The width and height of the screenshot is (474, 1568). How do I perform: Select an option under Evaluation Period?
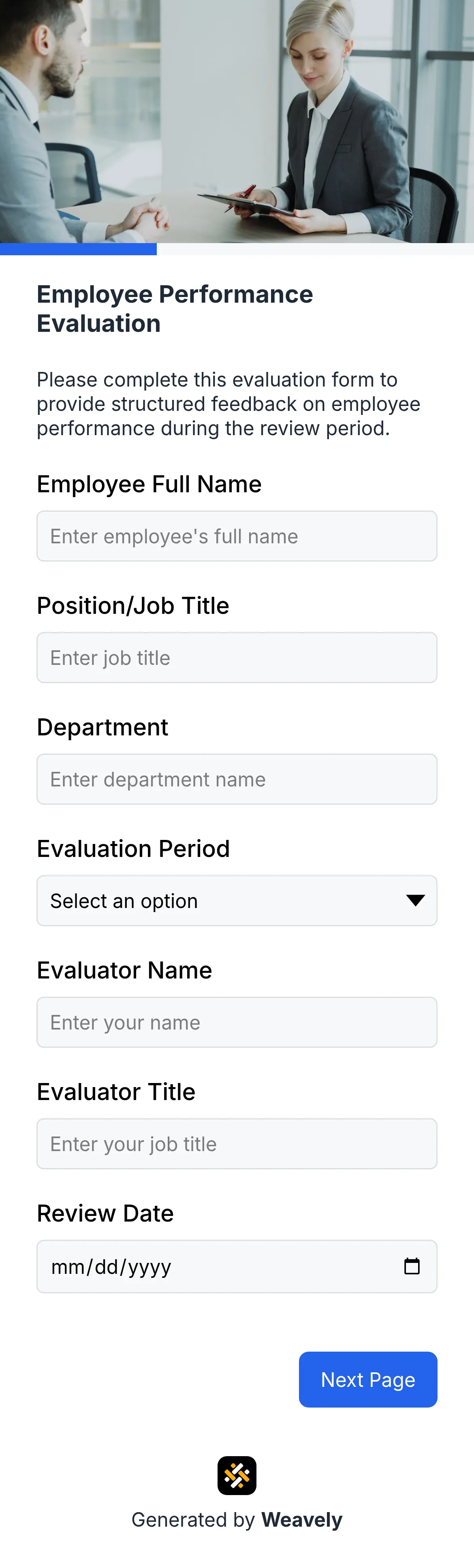coord(237,901)
